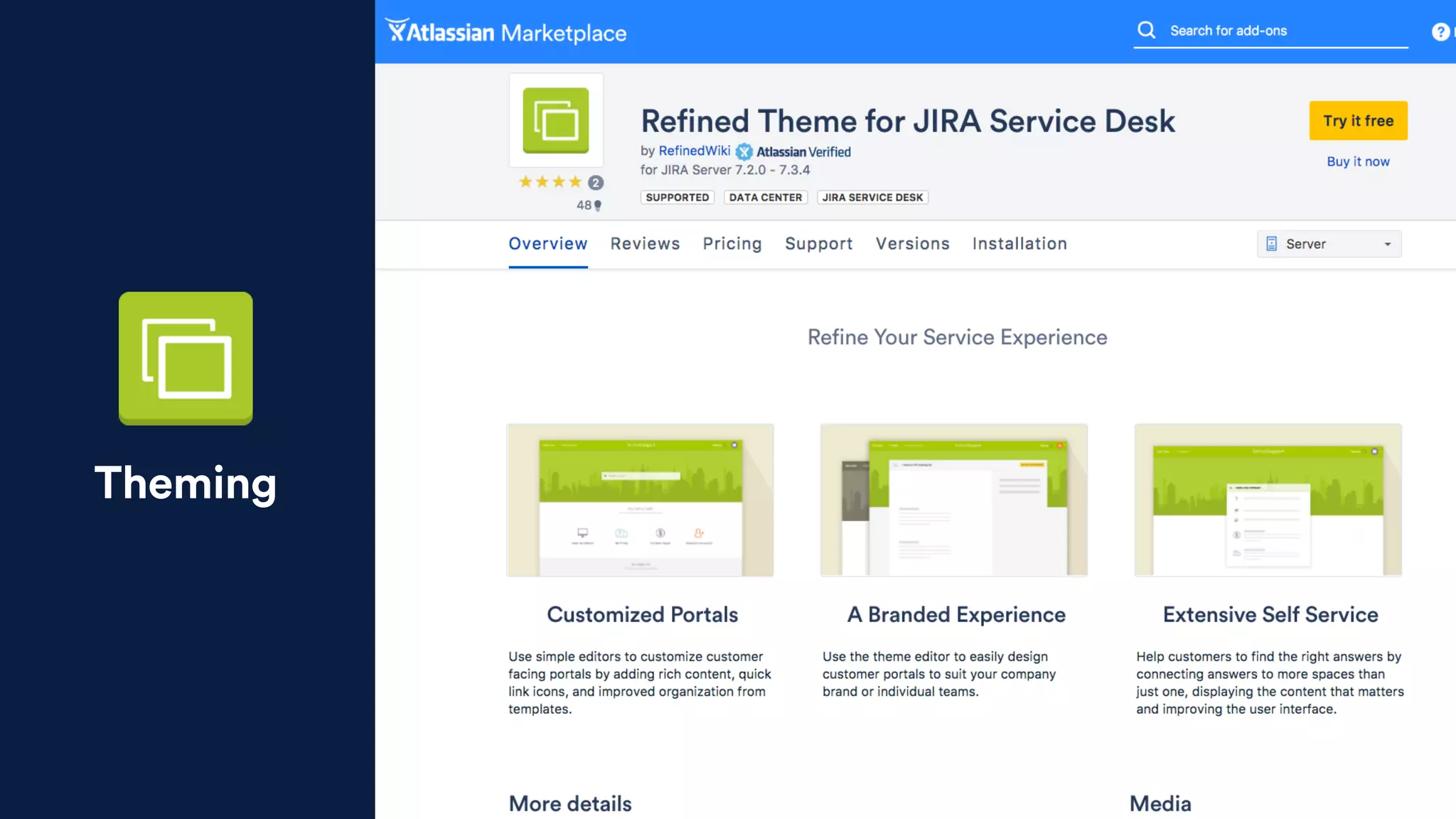Open the Extensive Self Service thumbnail
This screenshot has width=1456, height=819.
[1268, 500]
